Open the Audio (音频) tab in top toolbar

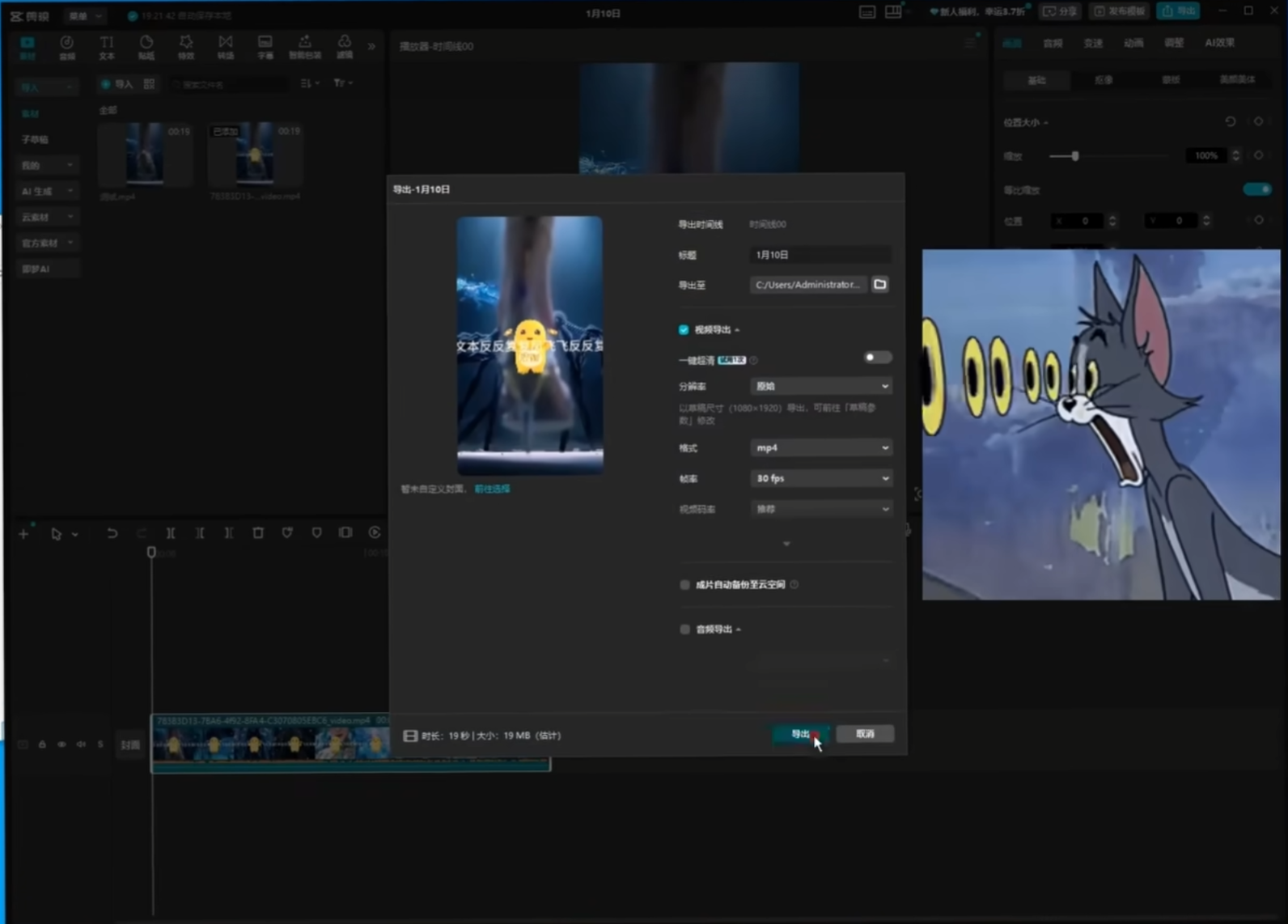pyautogui.click(x=67, y=47)
